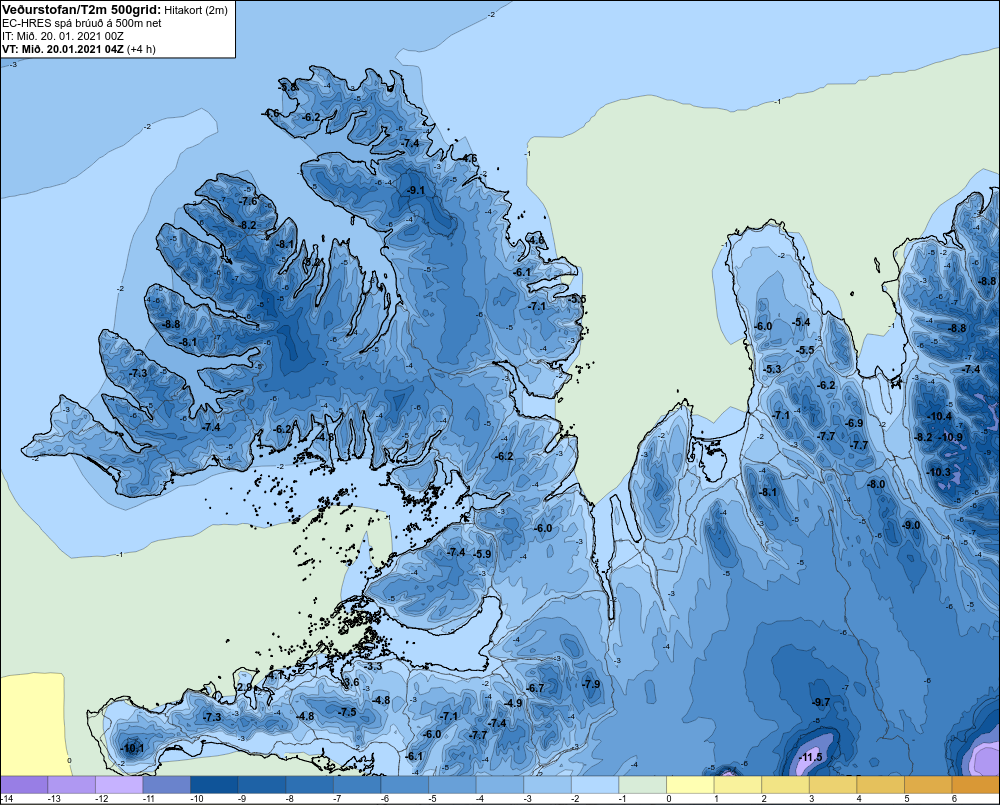
Task: Click the legend swatch between 2 and 3
Action: click(786, 785)
